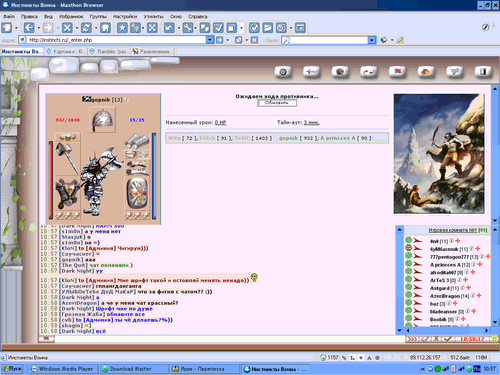Viewport: 500px width, 375px height.
Task: Expand the dropdown next to the Go arrow
Action: [x=228, y=40]
